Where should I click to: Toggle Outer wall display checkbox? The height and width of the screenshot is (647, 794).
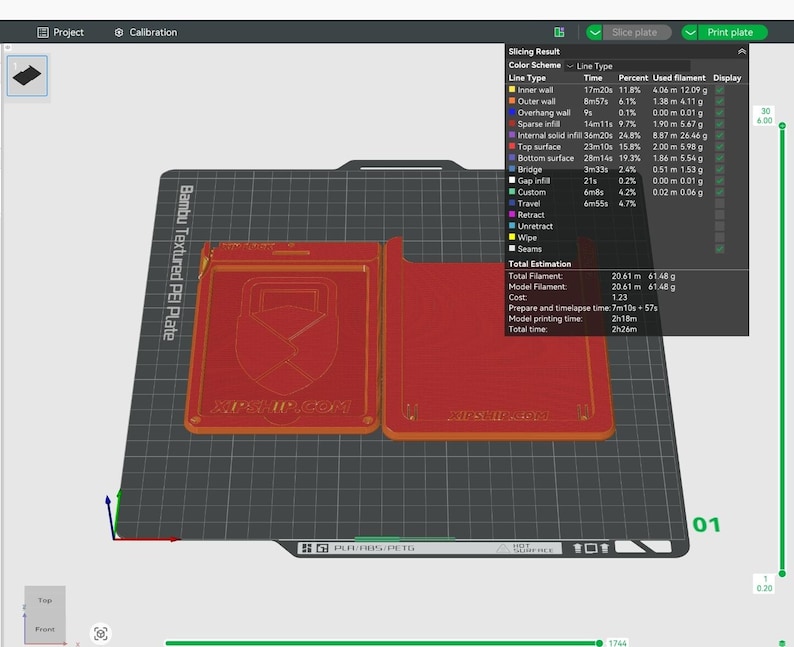[720, 101]
